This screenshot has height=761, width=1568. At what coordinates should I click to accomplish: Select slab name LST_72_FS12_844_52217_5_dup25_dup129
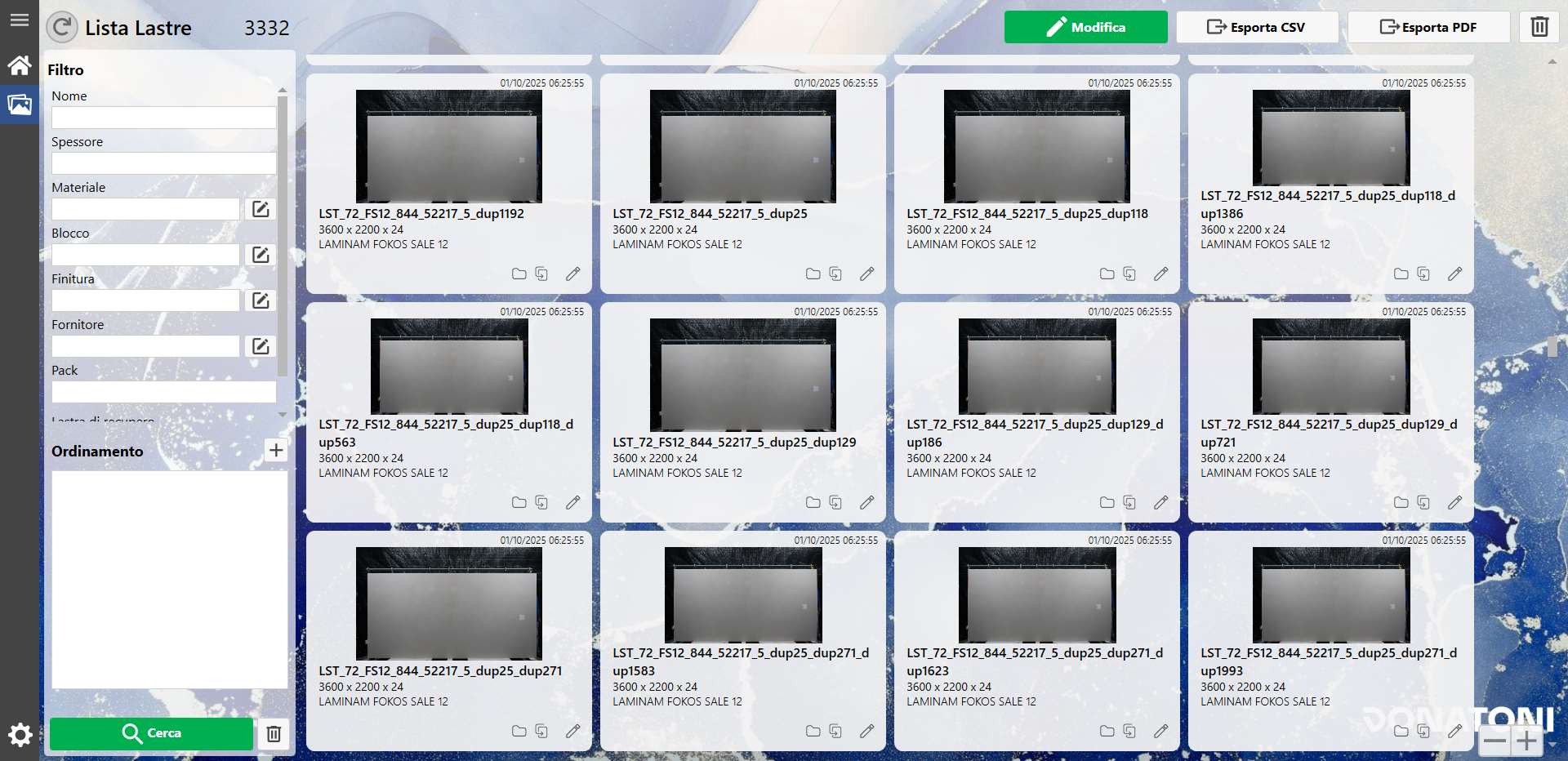[734, 442]
